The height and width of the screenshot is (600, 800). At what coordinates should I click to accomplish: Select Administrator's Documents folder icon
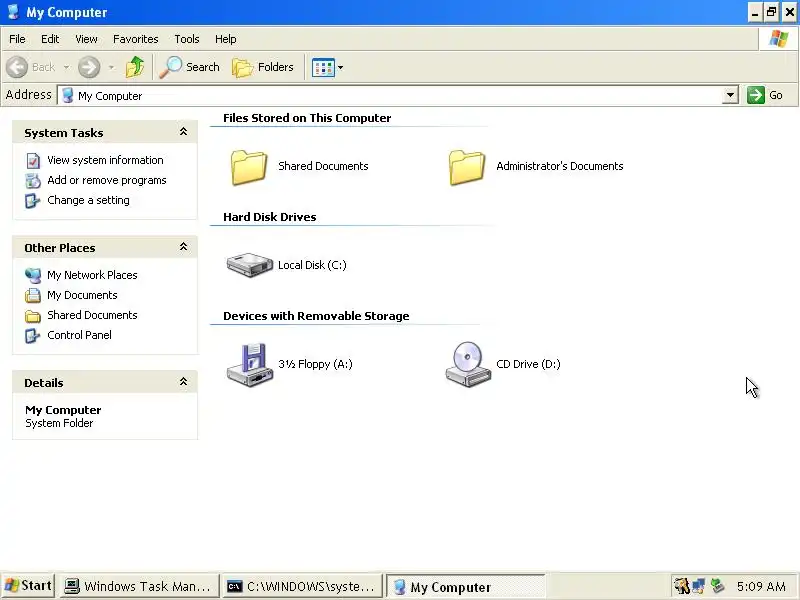[466, 167]
